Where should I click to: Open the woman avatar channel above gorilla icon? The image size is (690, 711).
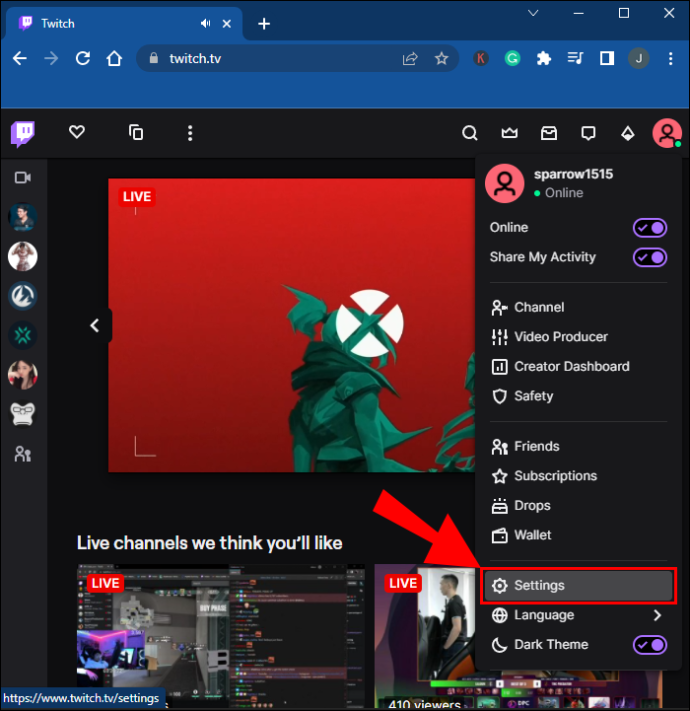(23, 375)
